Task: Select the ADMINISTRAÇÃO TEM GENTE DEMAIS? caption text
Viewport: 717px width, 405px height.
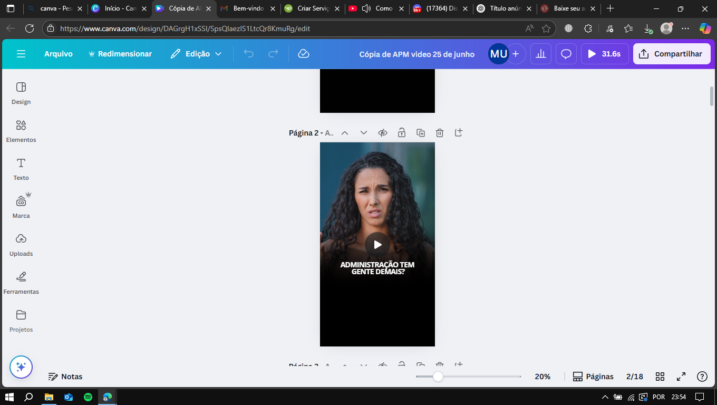Action: [x=377, y=268]
